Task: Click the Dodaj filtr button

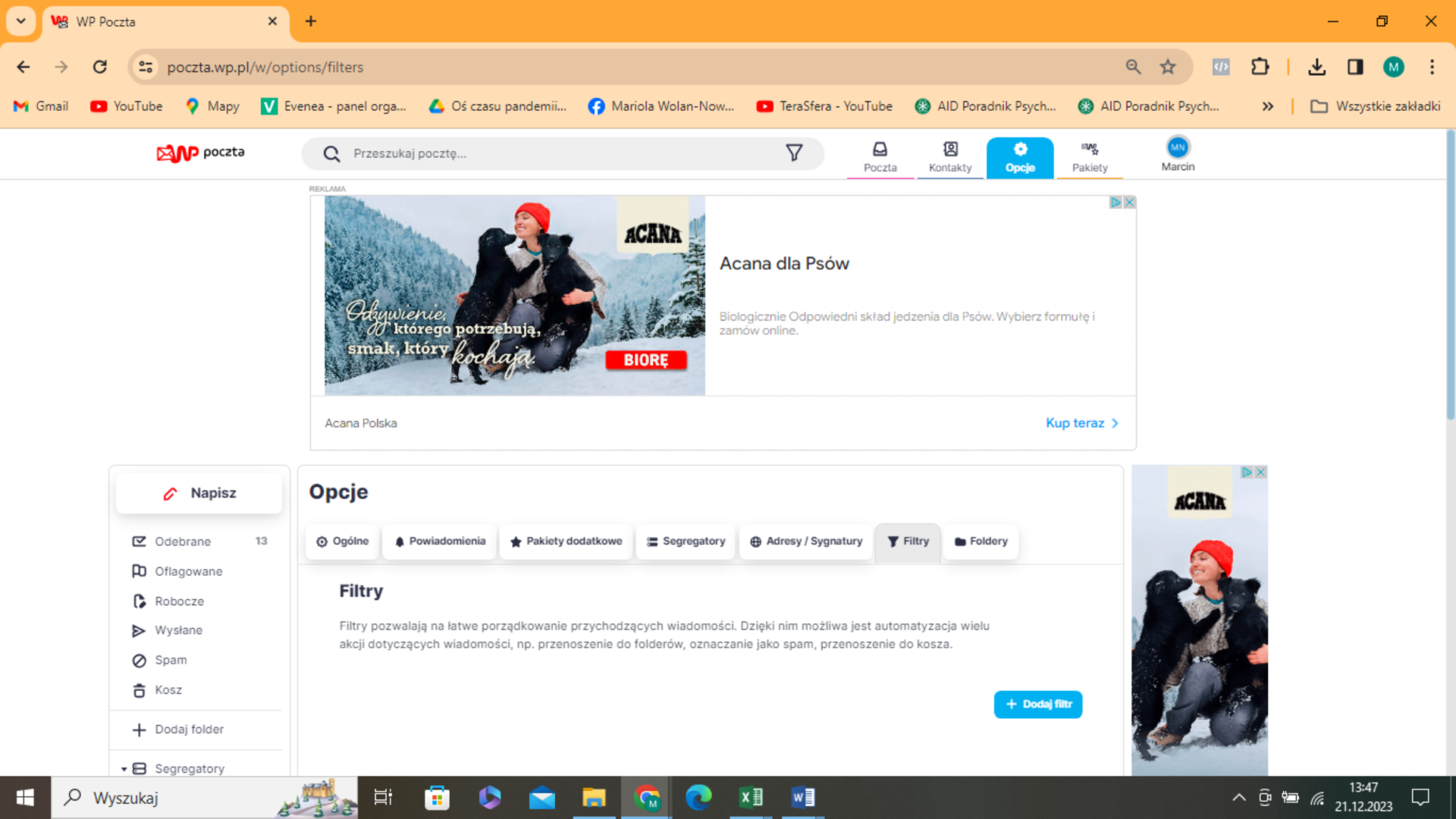Action: (x=1038, y=704)
